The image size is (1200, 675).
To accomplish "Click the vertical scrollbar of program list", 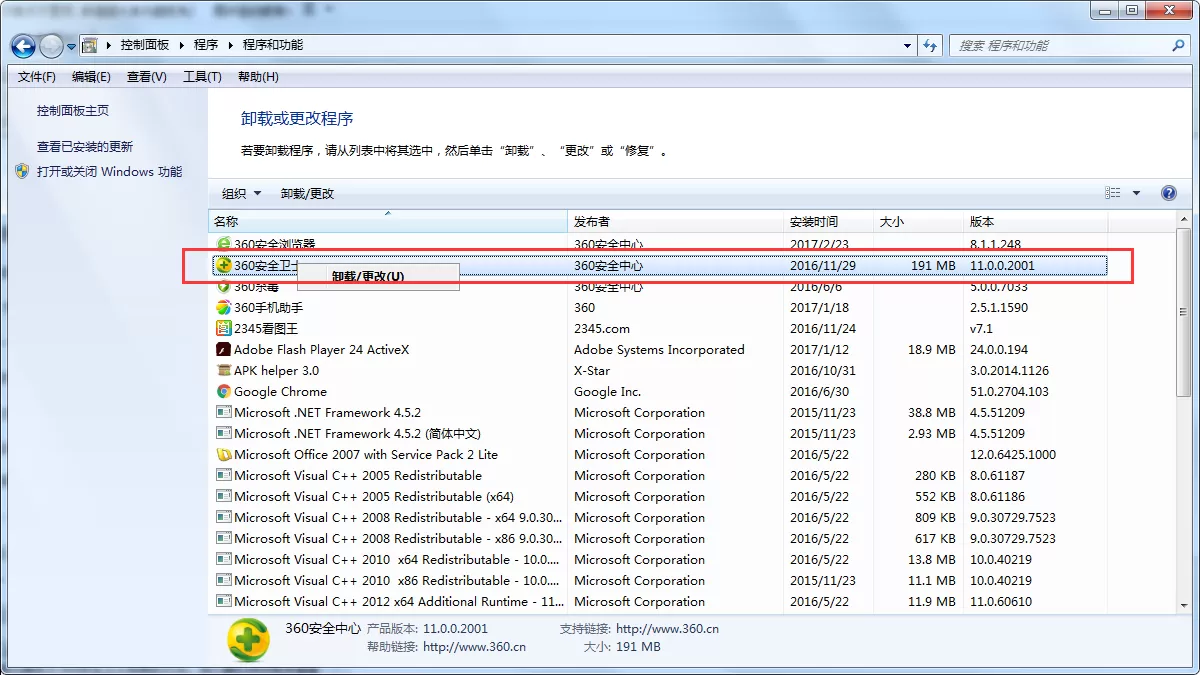I will (x=1184, y=410).
